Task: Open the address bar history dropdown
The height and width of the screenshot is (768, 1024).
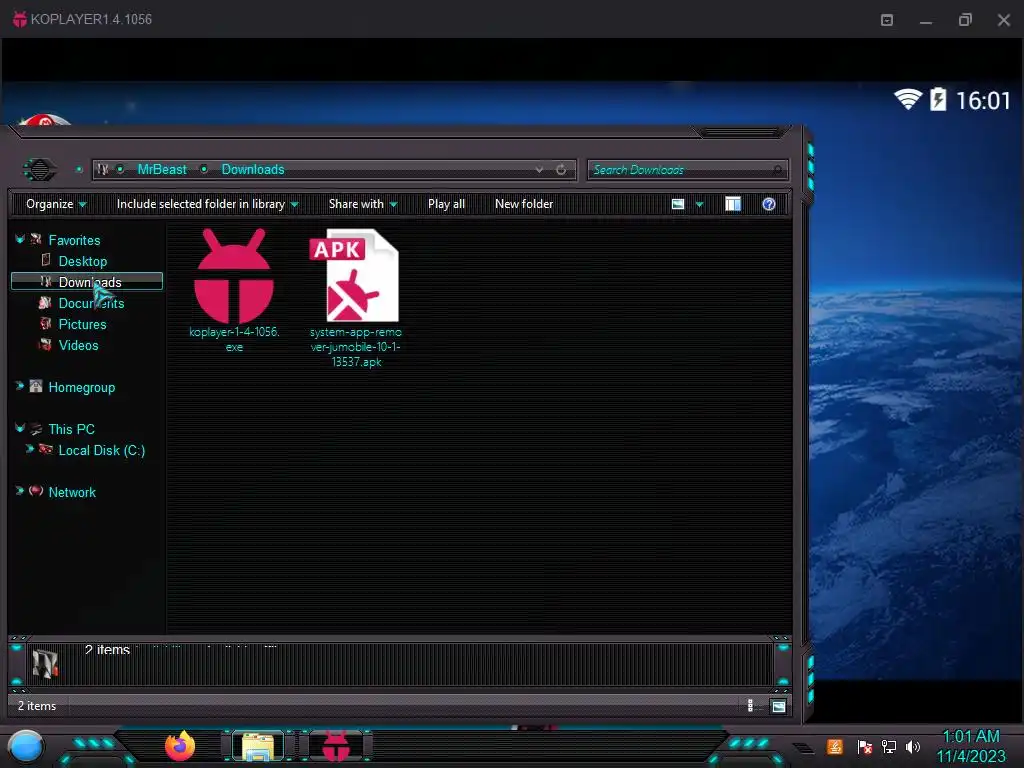Action: point(539,170)
